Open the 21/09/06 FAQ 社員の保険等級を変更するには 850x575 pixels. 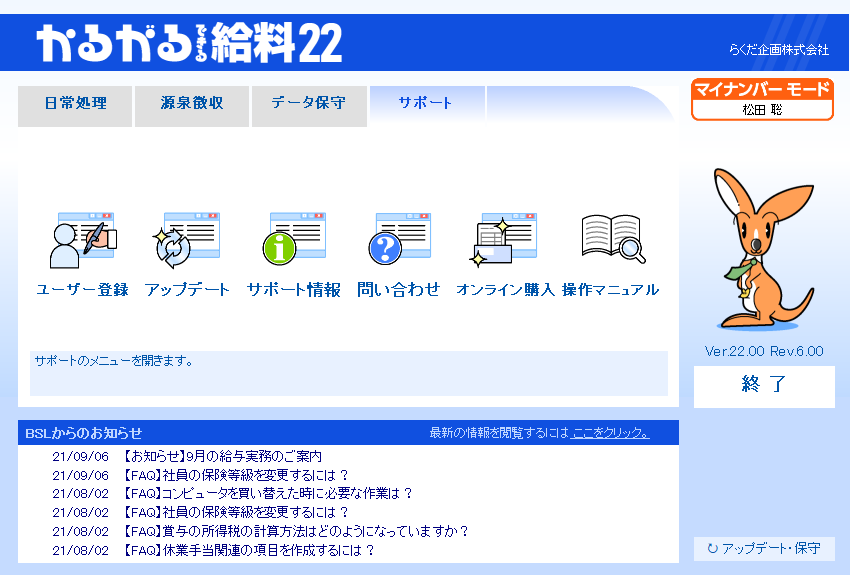(x=234, y=475)
